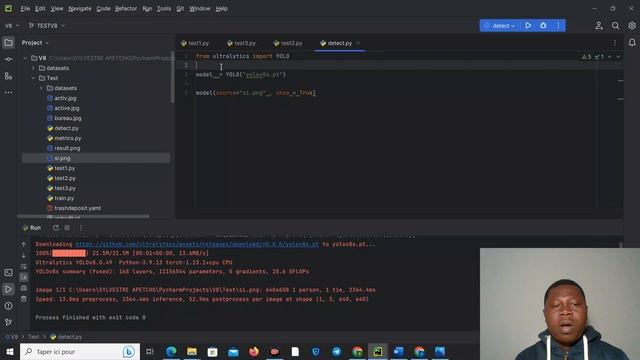Open the Tools menu
This screenshot has width=640, height=360.
[164, 9]
